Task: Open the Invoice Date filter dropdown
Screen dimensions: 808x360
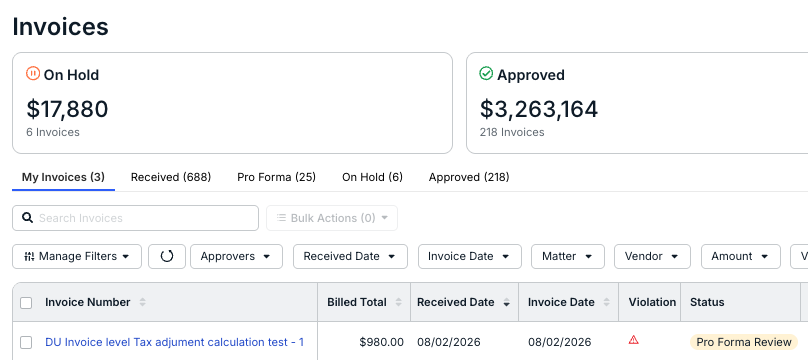Action: [x=470, y=256]
